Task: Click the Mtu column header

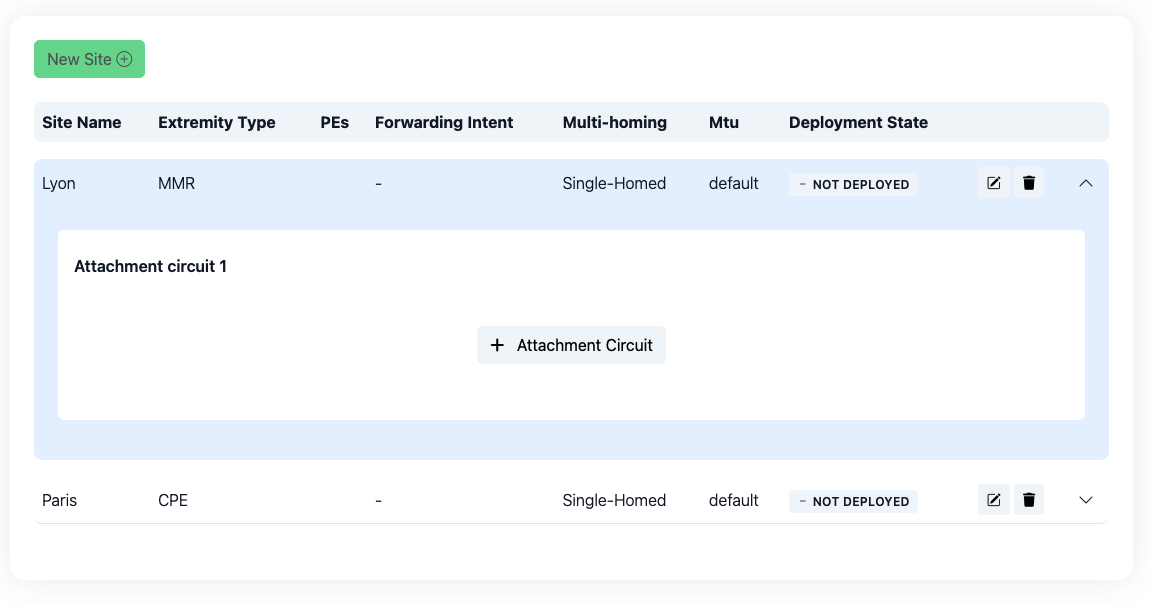Action: pos(723,122)
